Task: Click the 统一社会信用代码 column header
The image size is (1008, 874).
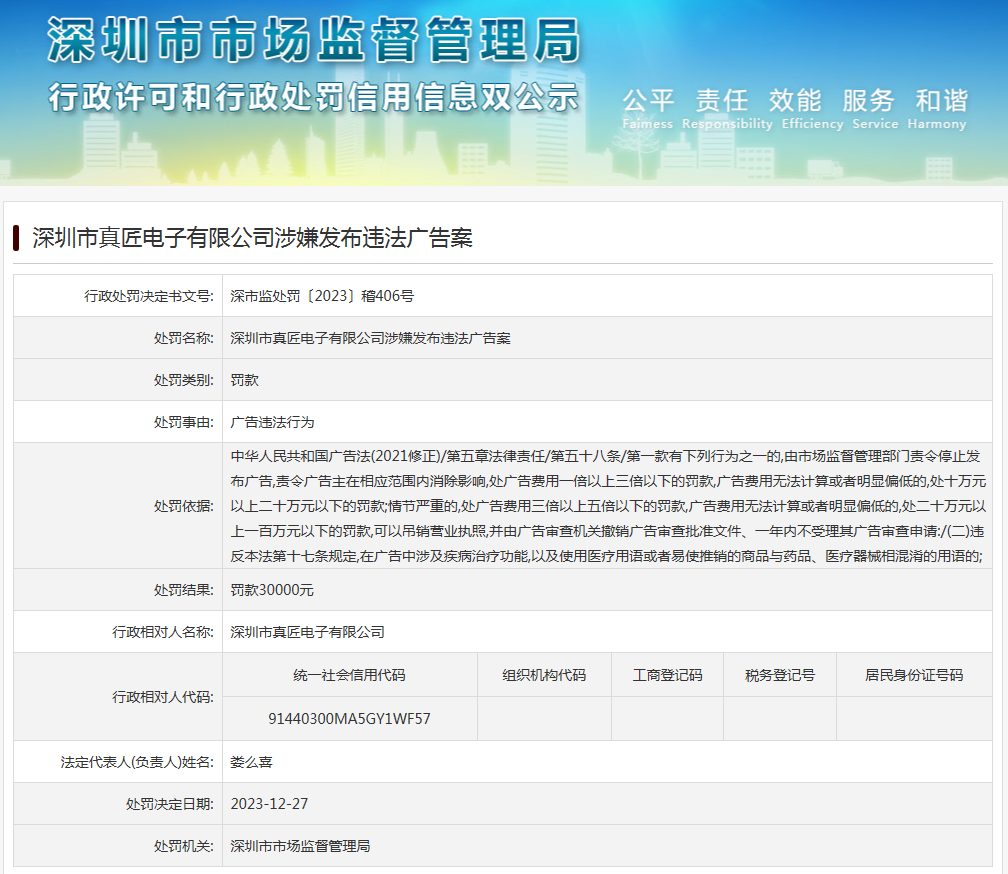Action: tap(350, 675)
